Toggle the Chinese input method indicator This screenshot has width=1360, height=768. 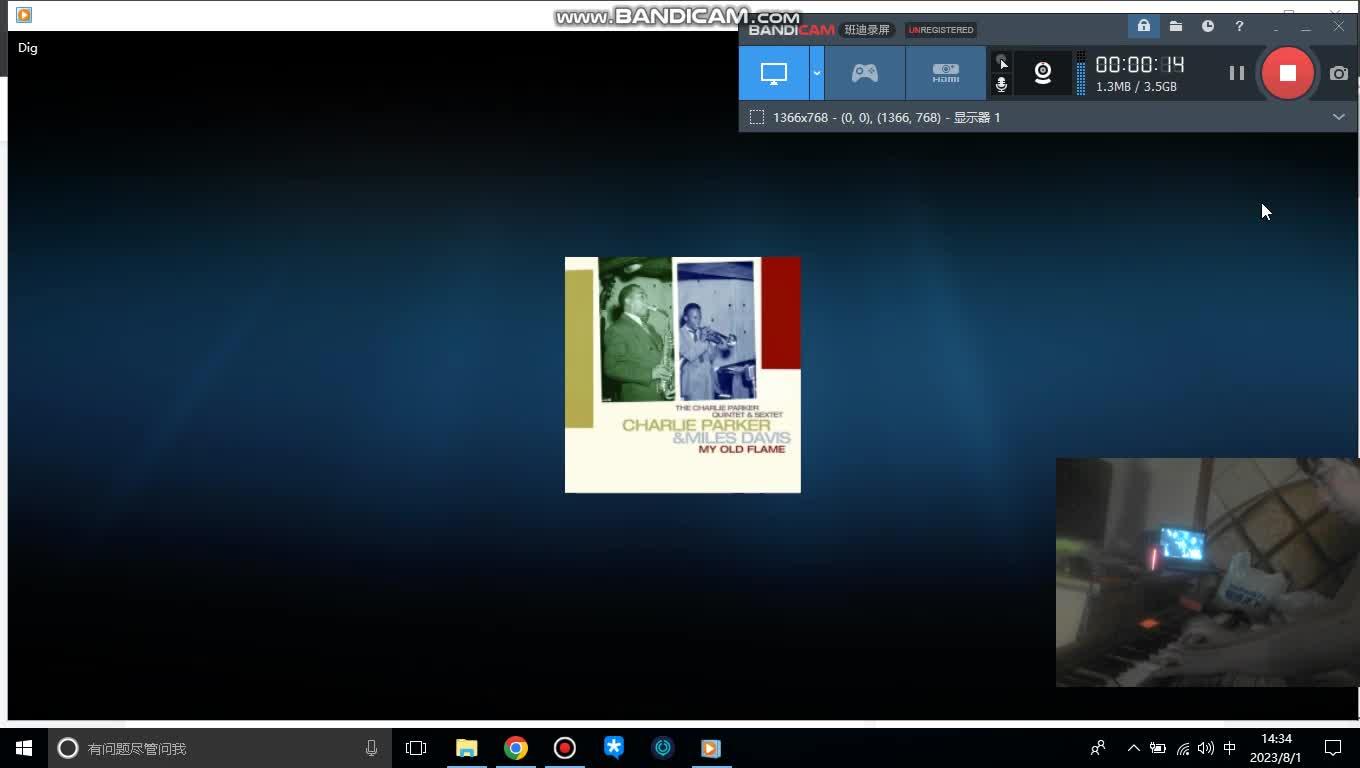1230,748
